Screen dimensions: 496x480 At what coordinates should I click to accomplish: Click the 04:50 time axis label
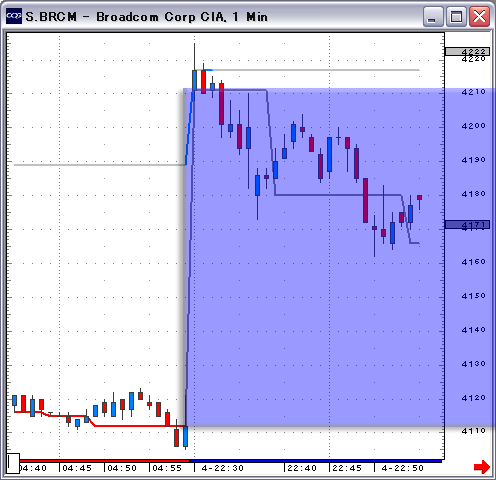pos(122,468)
